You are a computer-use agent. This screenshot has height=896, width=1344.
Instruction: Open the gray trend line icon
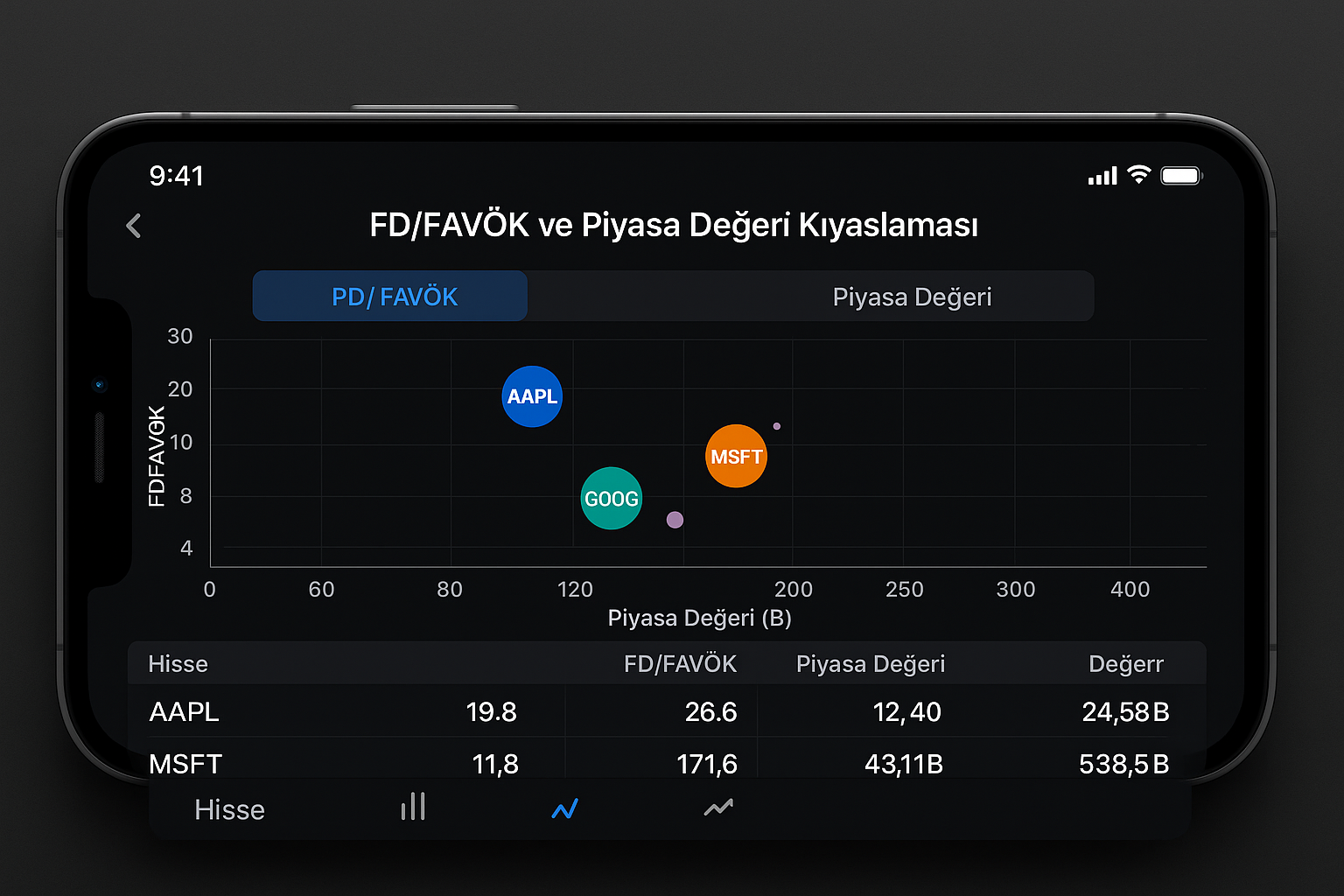(x=718, y=808)
